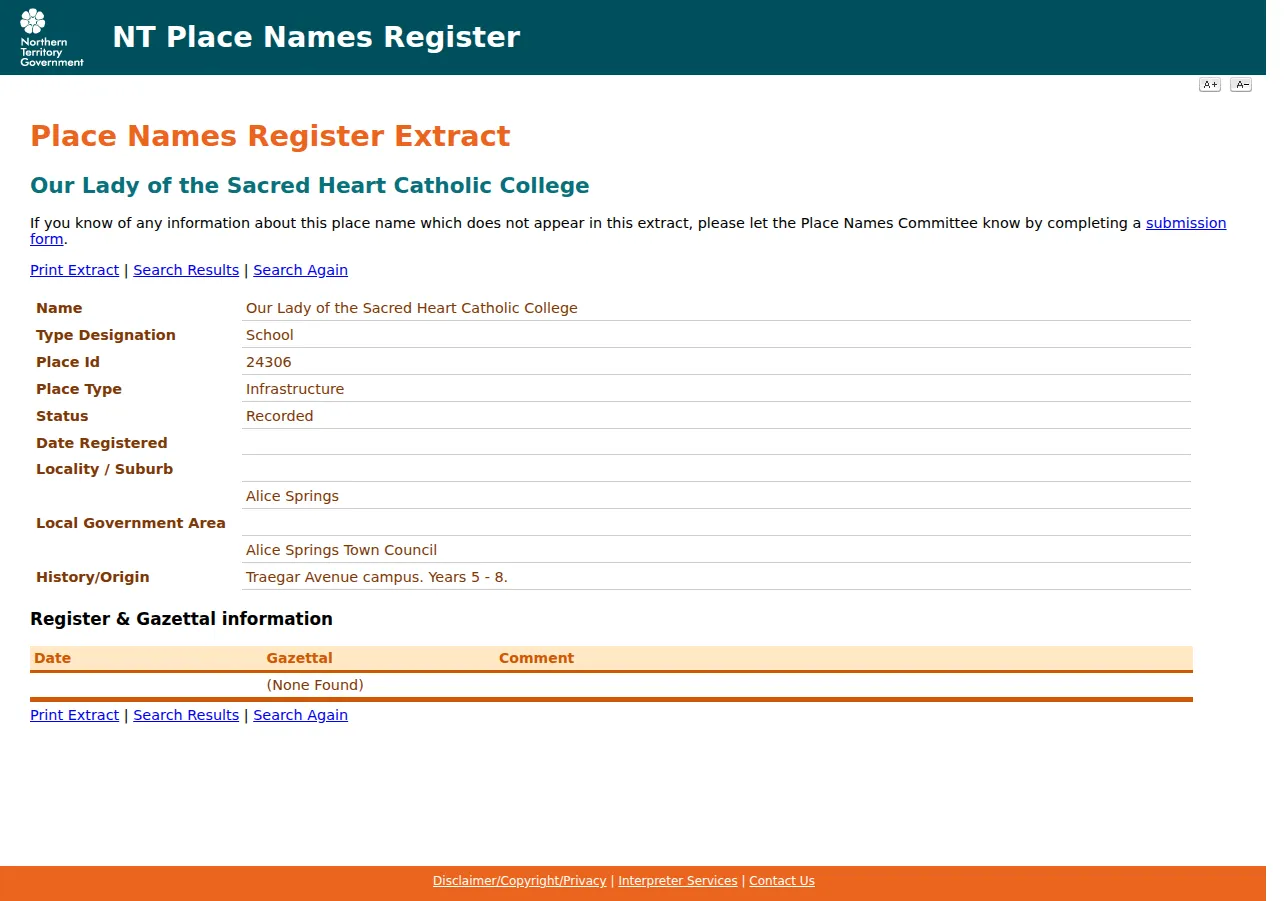Click the Northern Territory Government logo
This screenshot has height=901, width=1284.
[52, 37]
